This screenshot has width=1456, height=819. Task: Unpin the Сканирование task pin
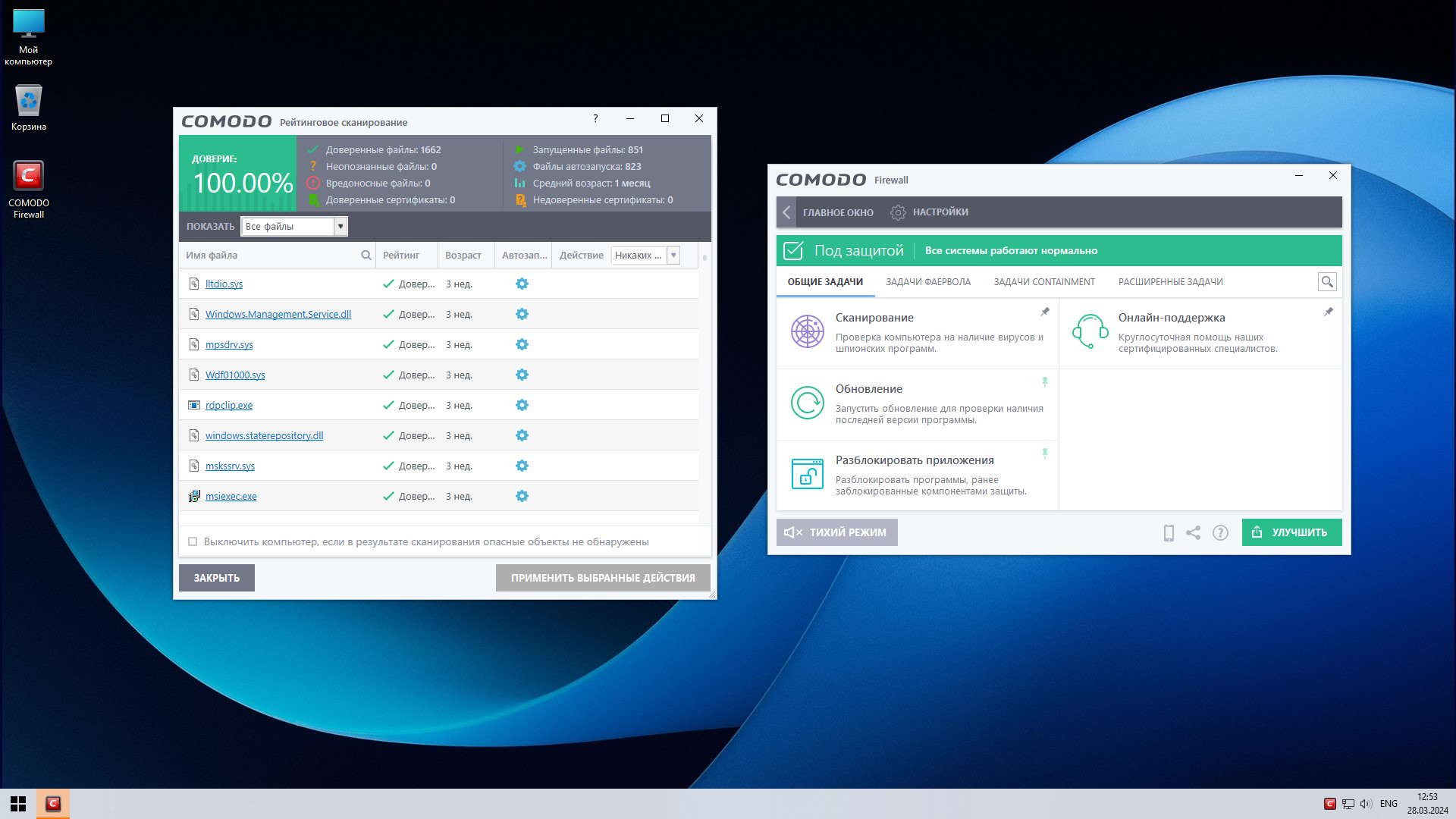1044,312
